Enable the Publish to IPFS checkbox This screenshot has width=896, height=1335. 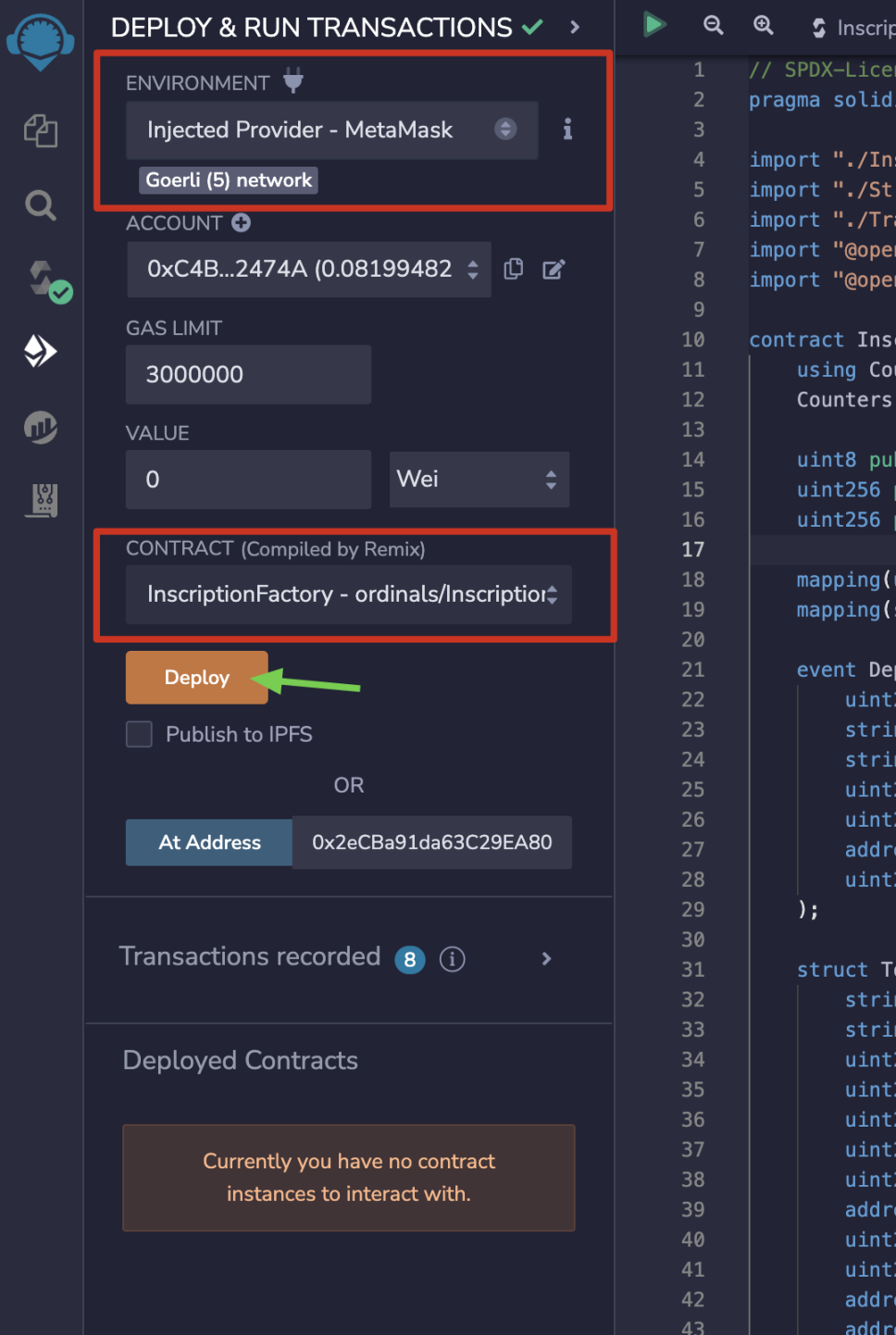pos(140,734)
